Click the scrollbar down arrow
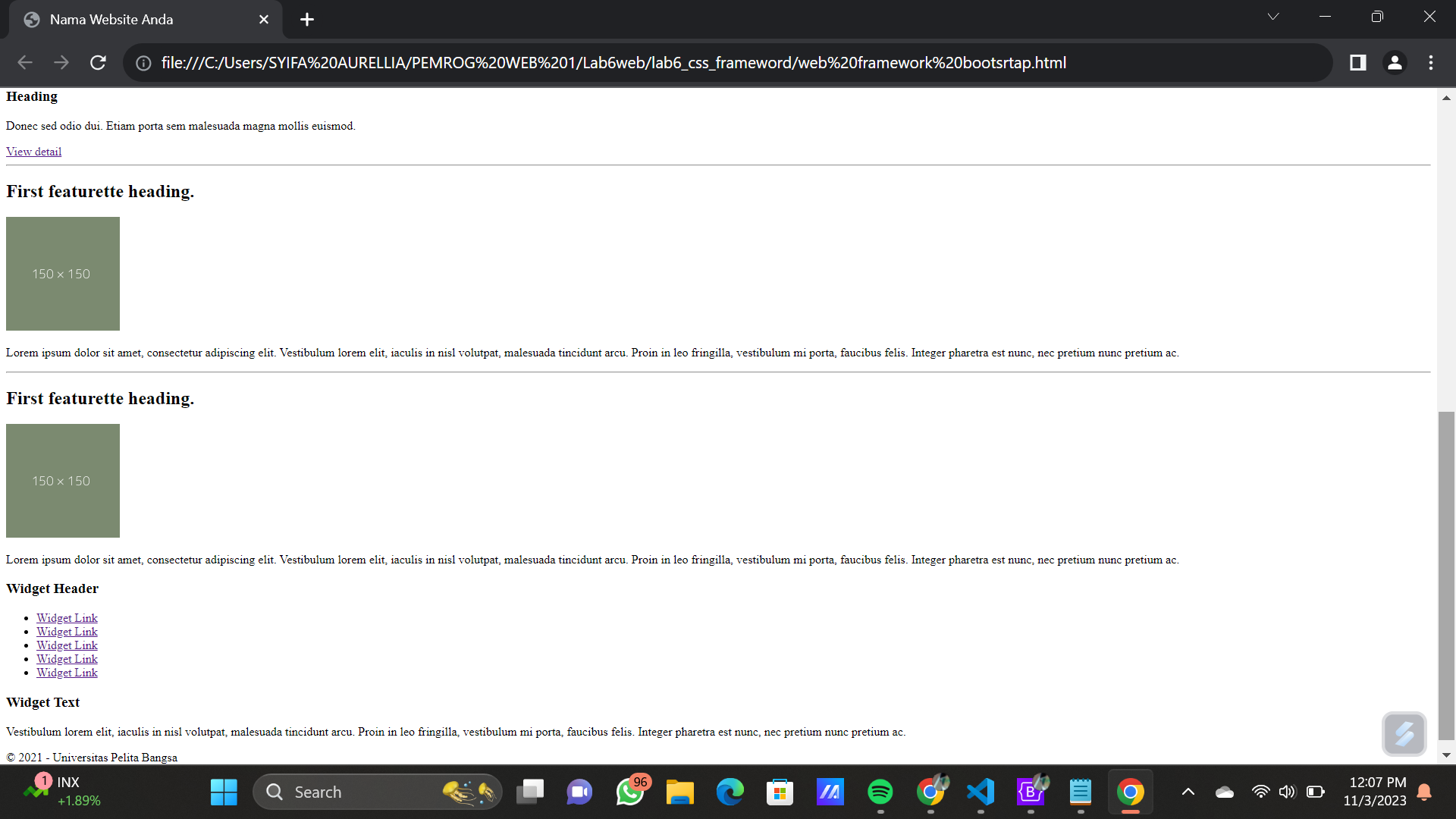Screen dimensions: 1456x819 [1447, 755]
